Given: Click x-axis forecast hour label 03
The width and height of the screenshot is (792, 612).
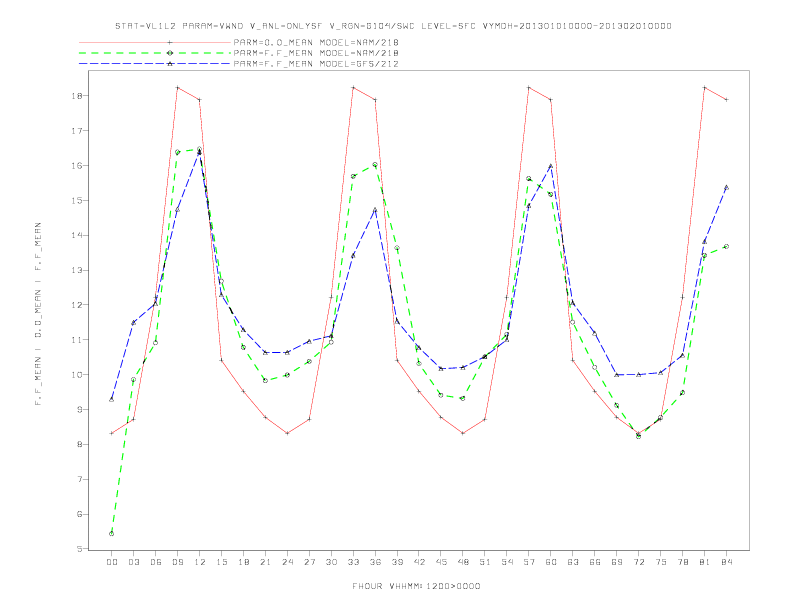Looking at the screenshot, I should point(133,562).
